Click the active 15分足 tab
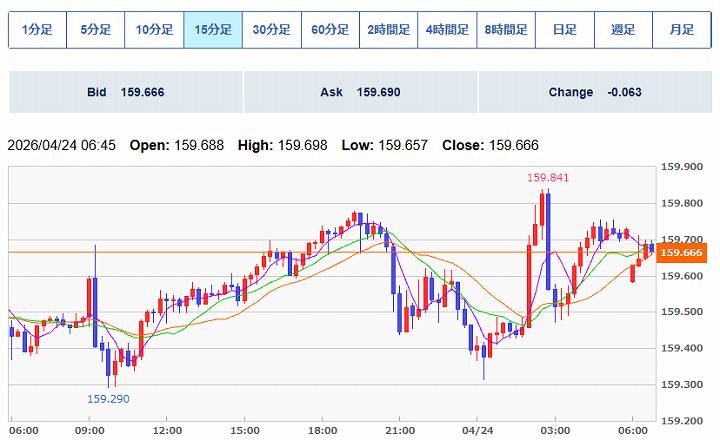 213,30
